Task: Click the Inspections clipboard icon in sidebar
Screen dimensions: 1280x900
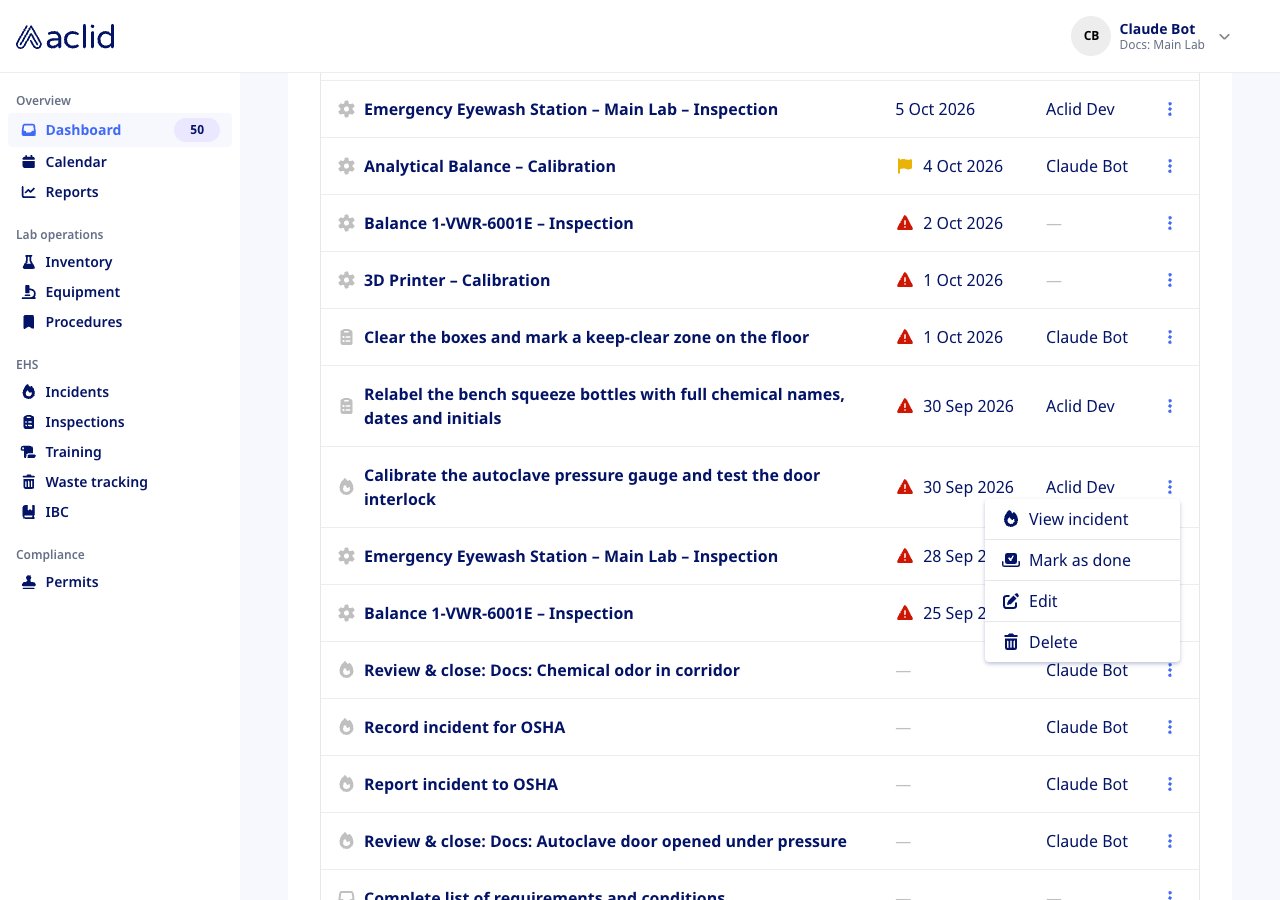Action: [29, 422]
